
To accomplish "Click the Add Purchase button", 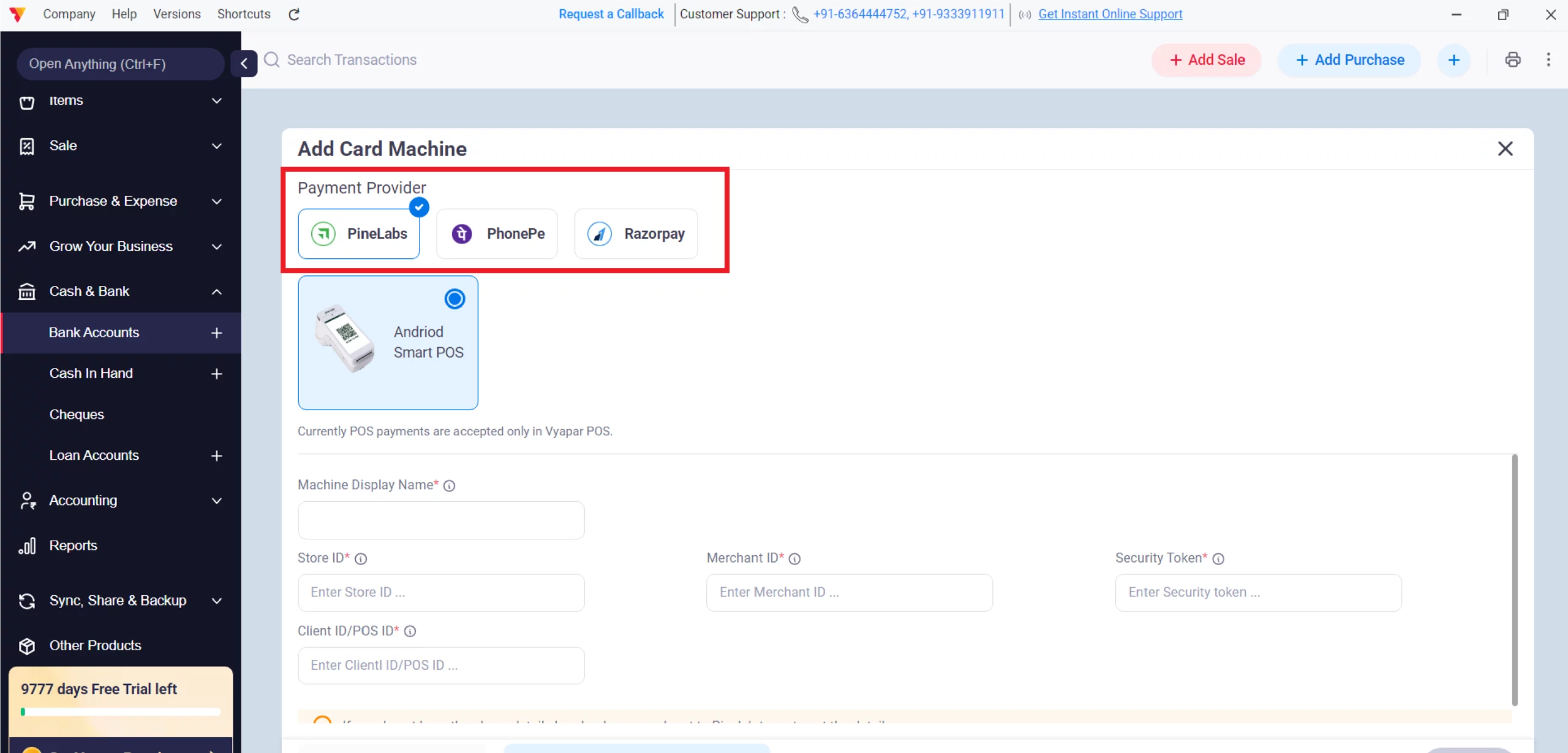I will pos(1349,60).
